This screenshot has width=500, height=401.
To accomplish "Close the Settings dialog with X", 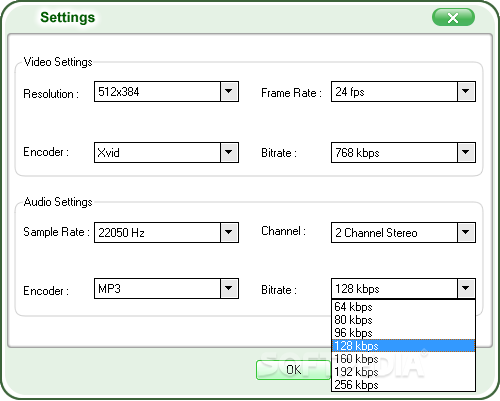I will tap(453, 17).
